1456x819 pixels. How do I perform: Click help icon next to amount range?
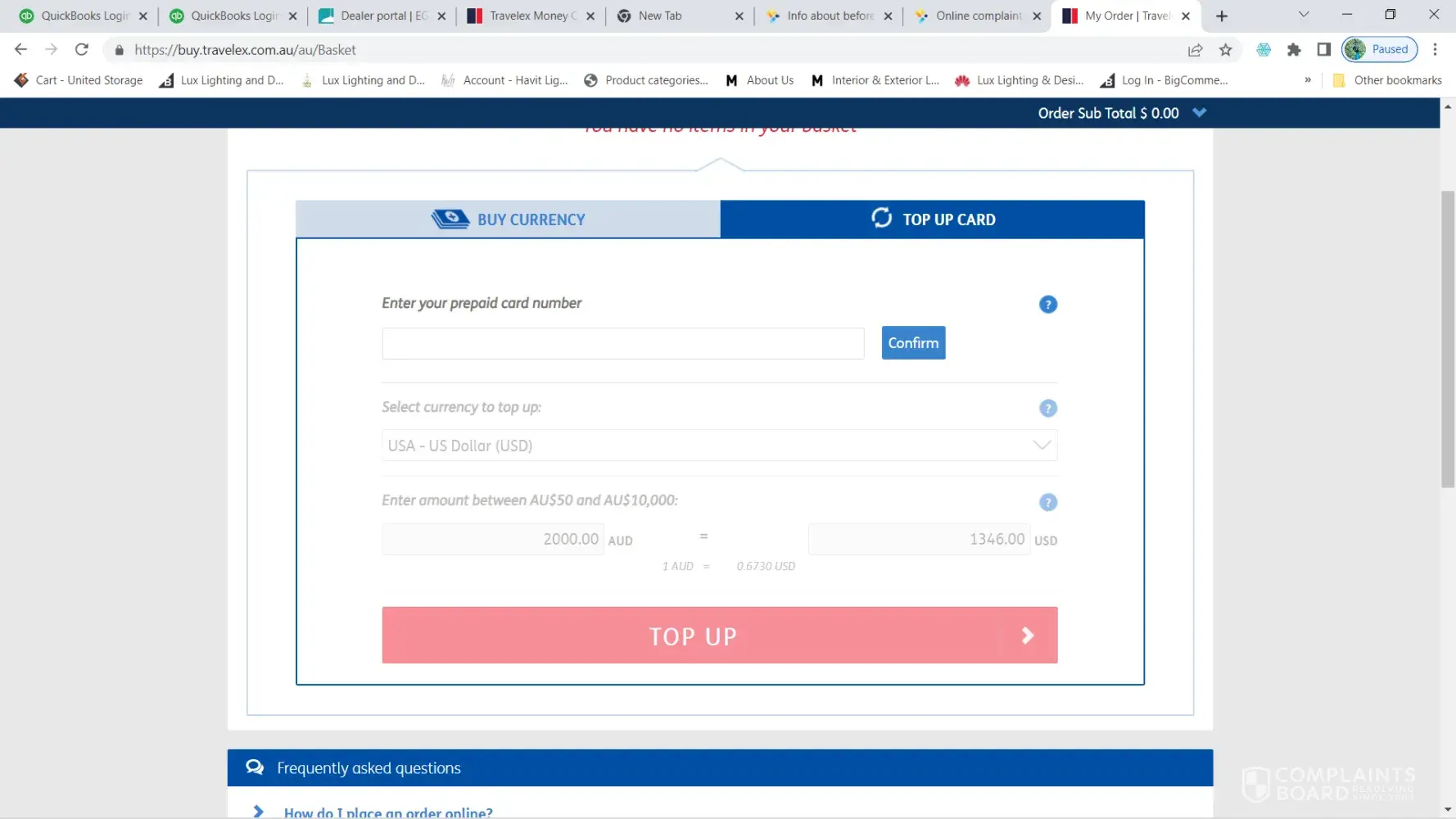point(1047,502)
